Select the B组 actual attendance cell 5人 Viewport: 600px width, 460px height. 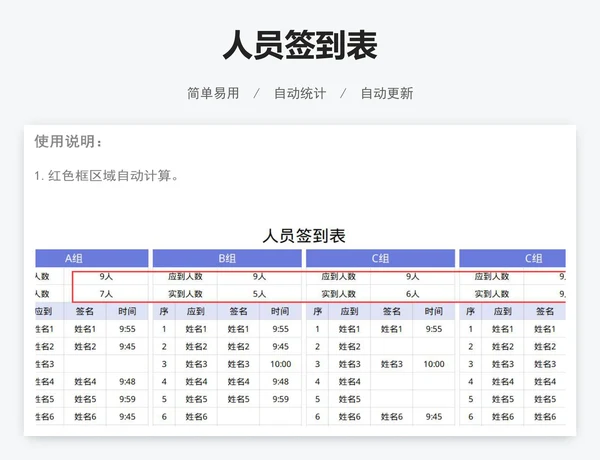[259, 294]
